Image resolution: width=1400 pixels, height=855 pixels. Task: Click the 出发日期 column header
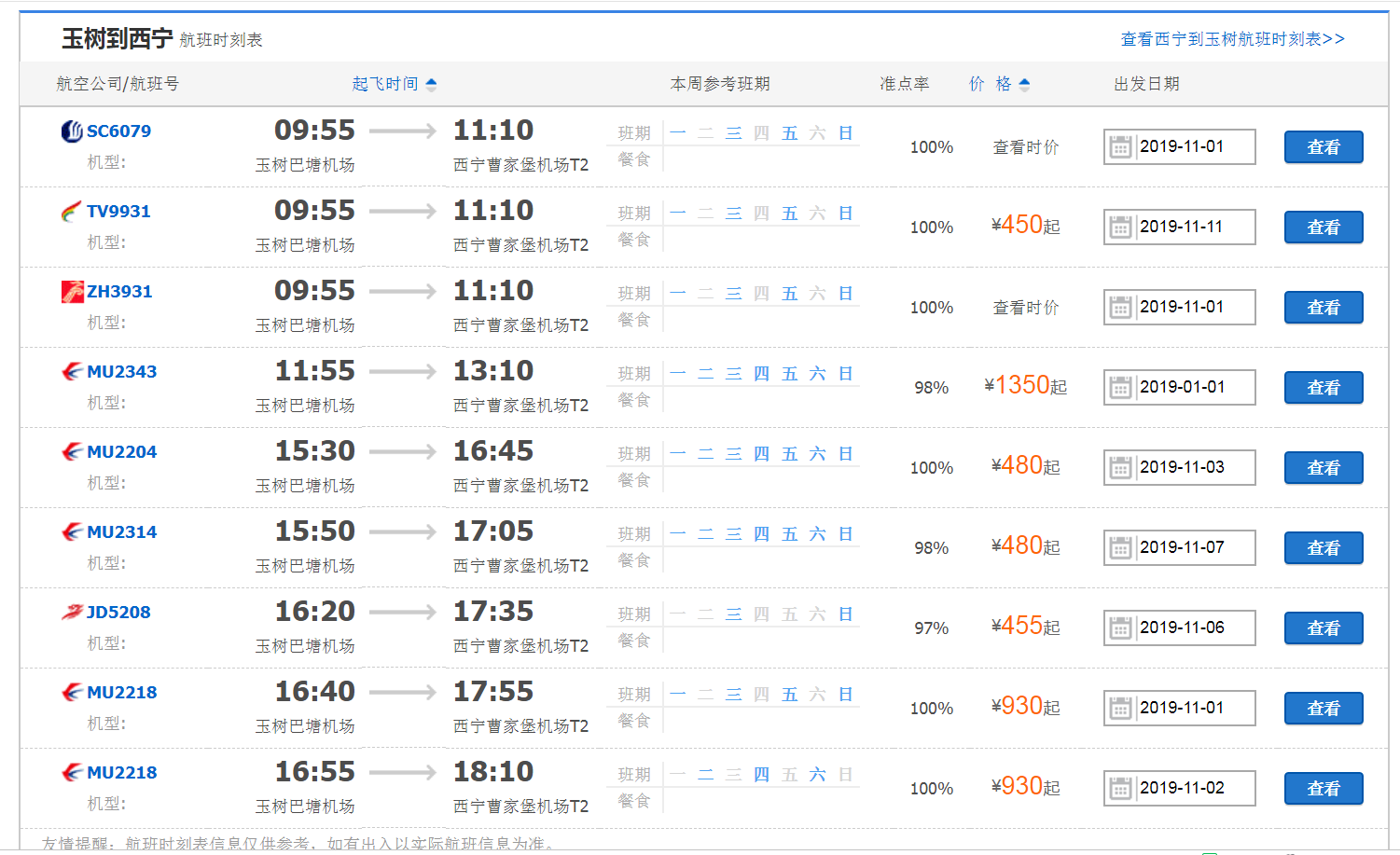1146,84
